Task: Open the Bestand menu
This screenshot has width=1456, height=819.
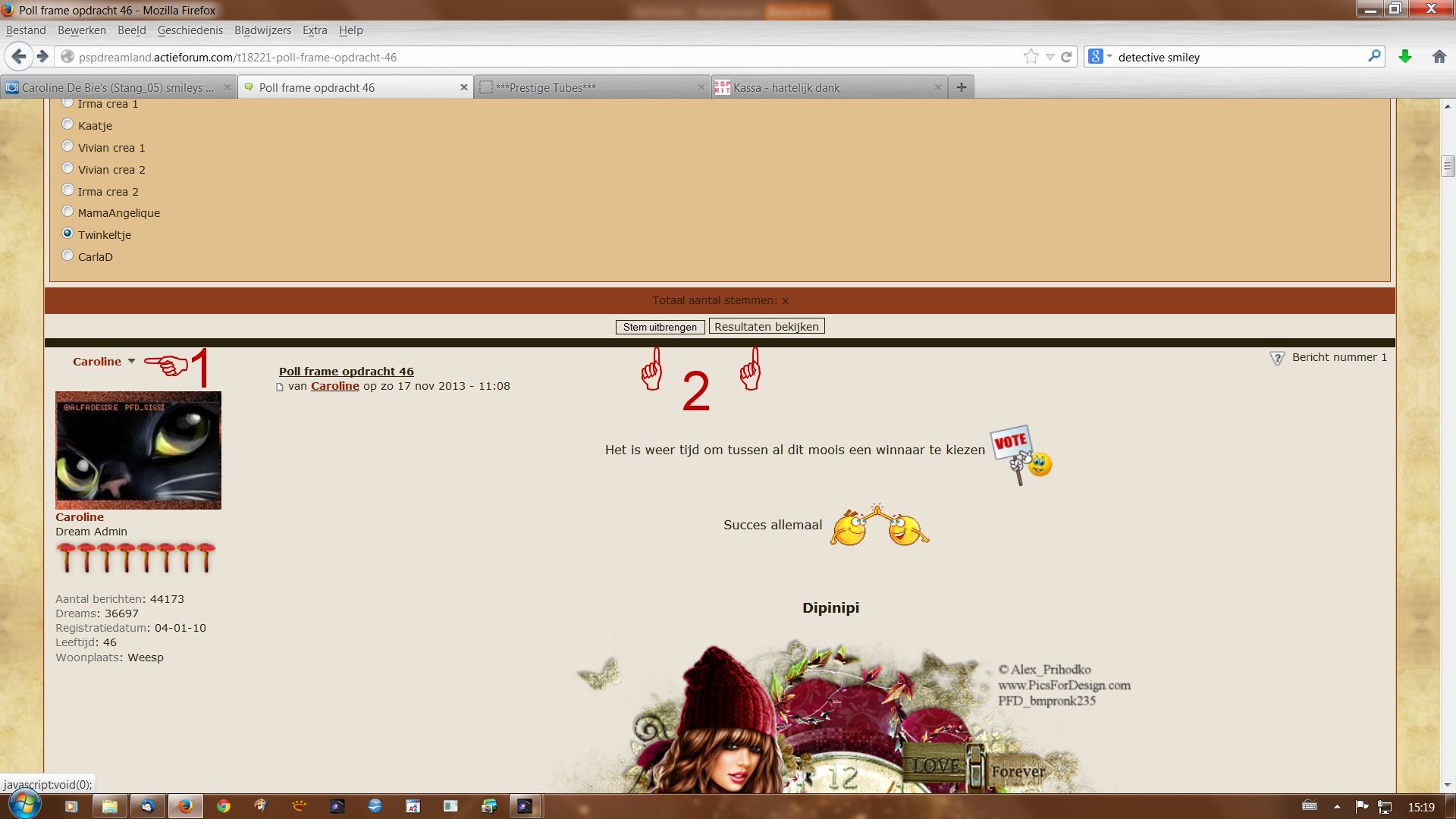Action: point(26,30)
